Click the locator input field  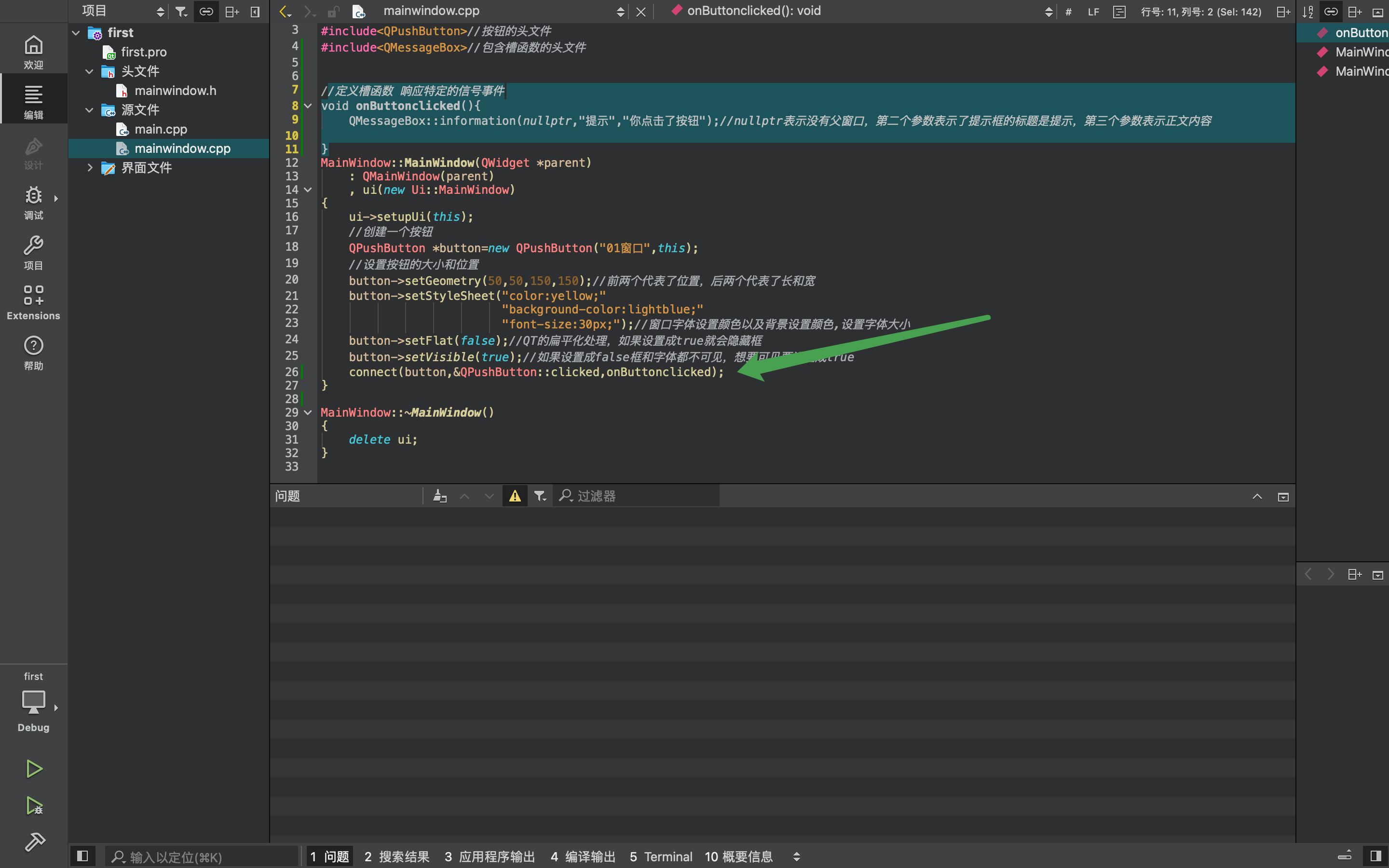[x=201, y=856]
